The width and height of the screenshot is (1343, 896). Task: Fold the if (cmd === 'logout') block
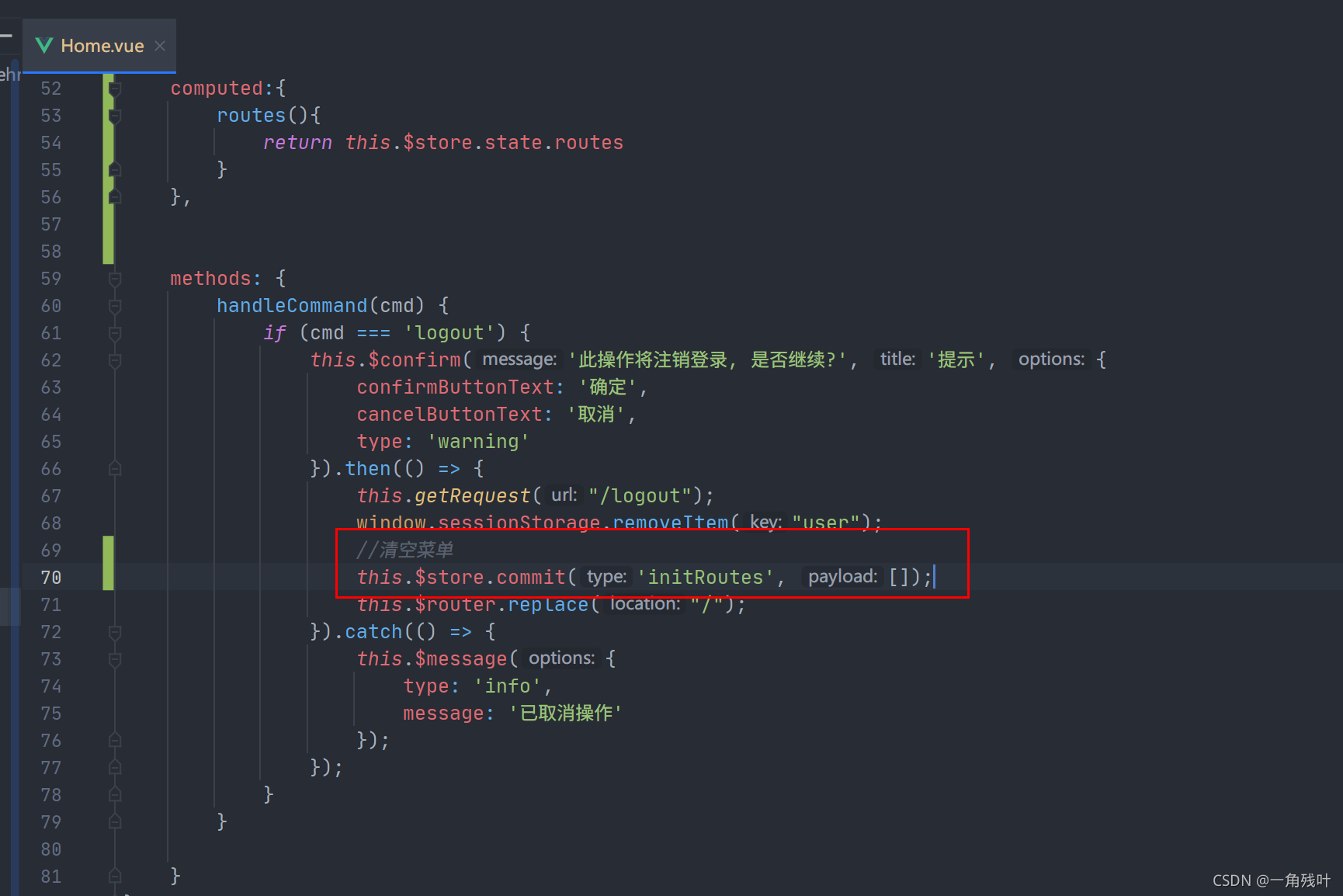(115, 333)
